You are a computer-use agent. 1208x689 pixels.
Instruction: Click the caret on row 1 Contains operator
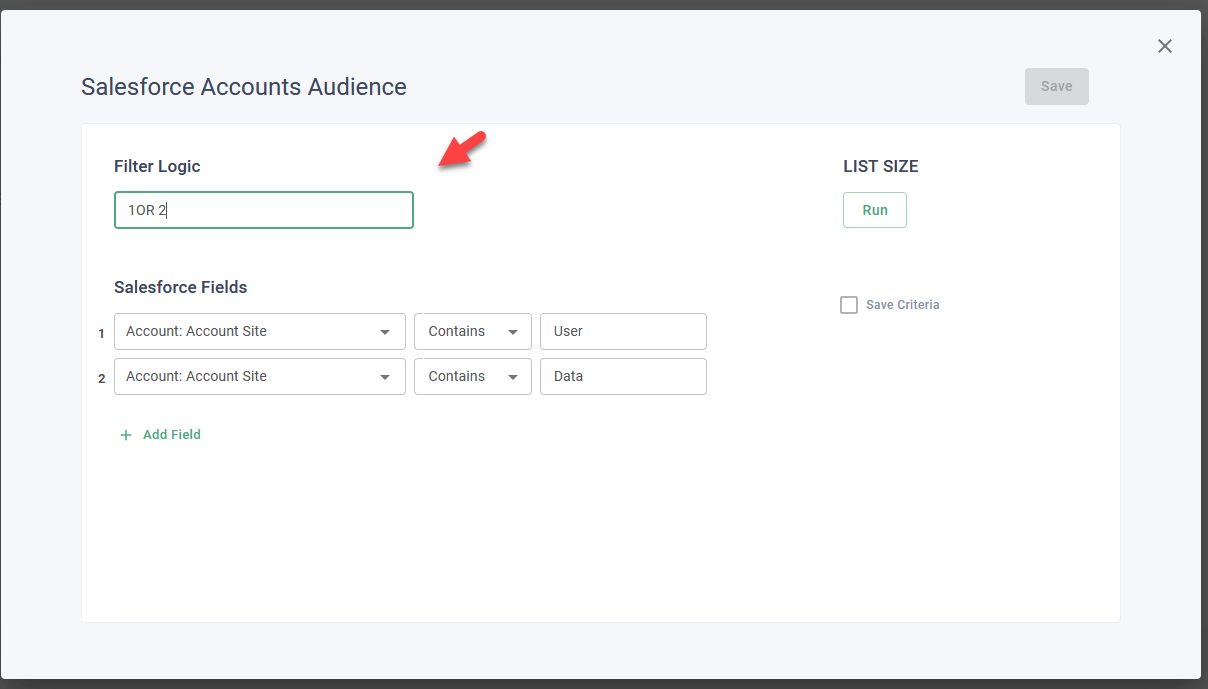point(513,332)
